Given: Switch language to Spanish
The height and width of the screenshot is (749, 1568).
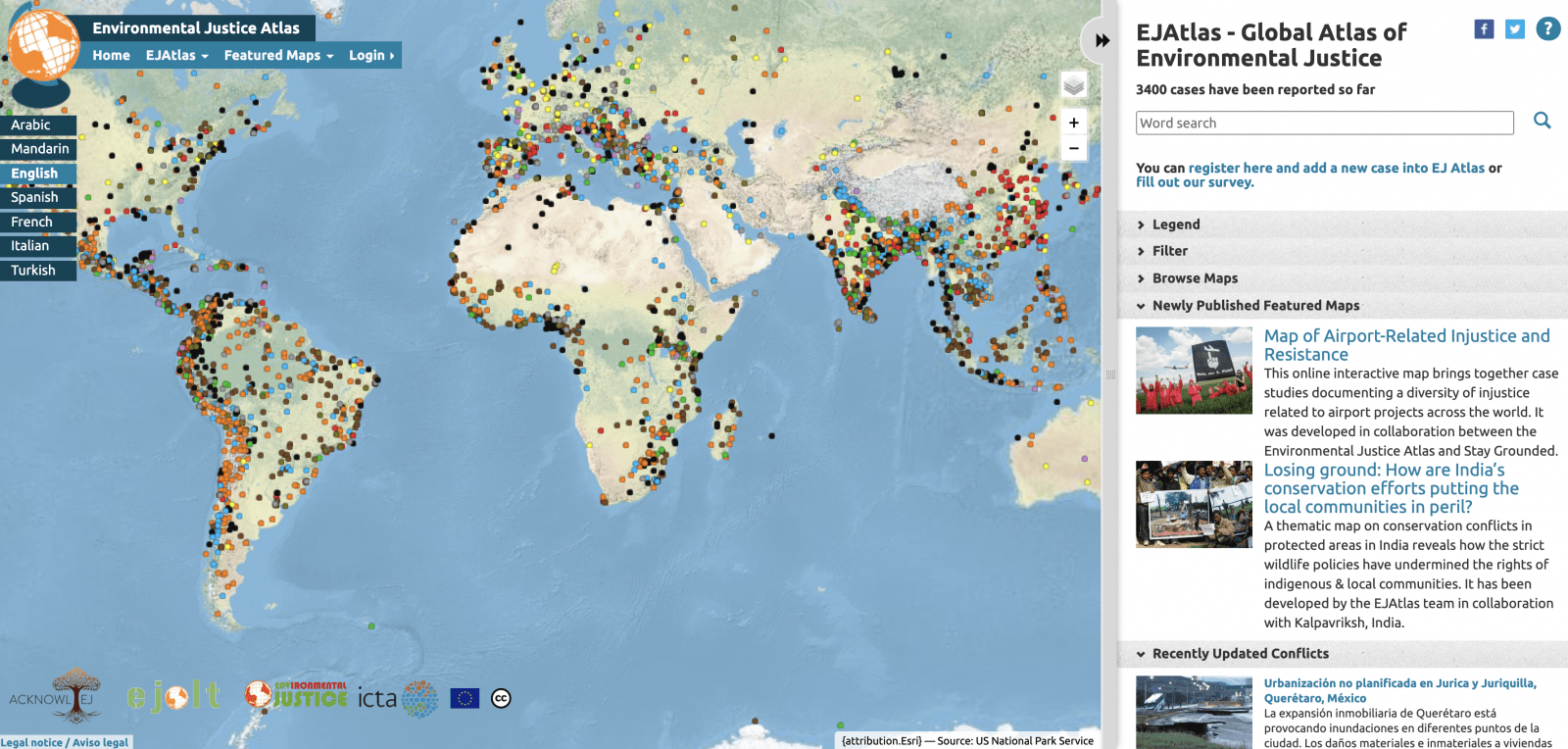Looking at the screenshot, I should [x=35, y=197].
